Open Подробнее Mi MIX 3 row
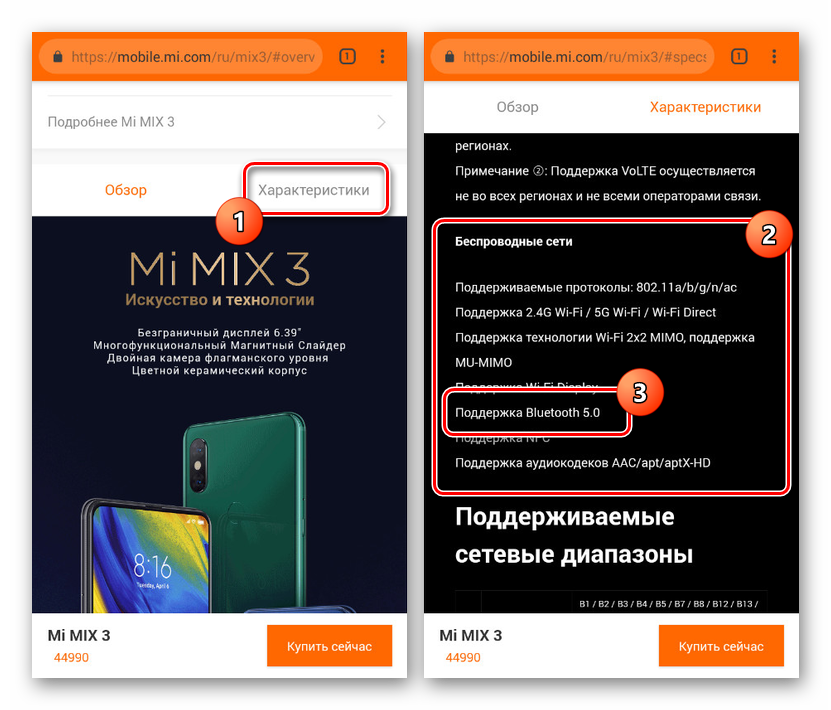The image size is (831, 710). pos(219,122)
